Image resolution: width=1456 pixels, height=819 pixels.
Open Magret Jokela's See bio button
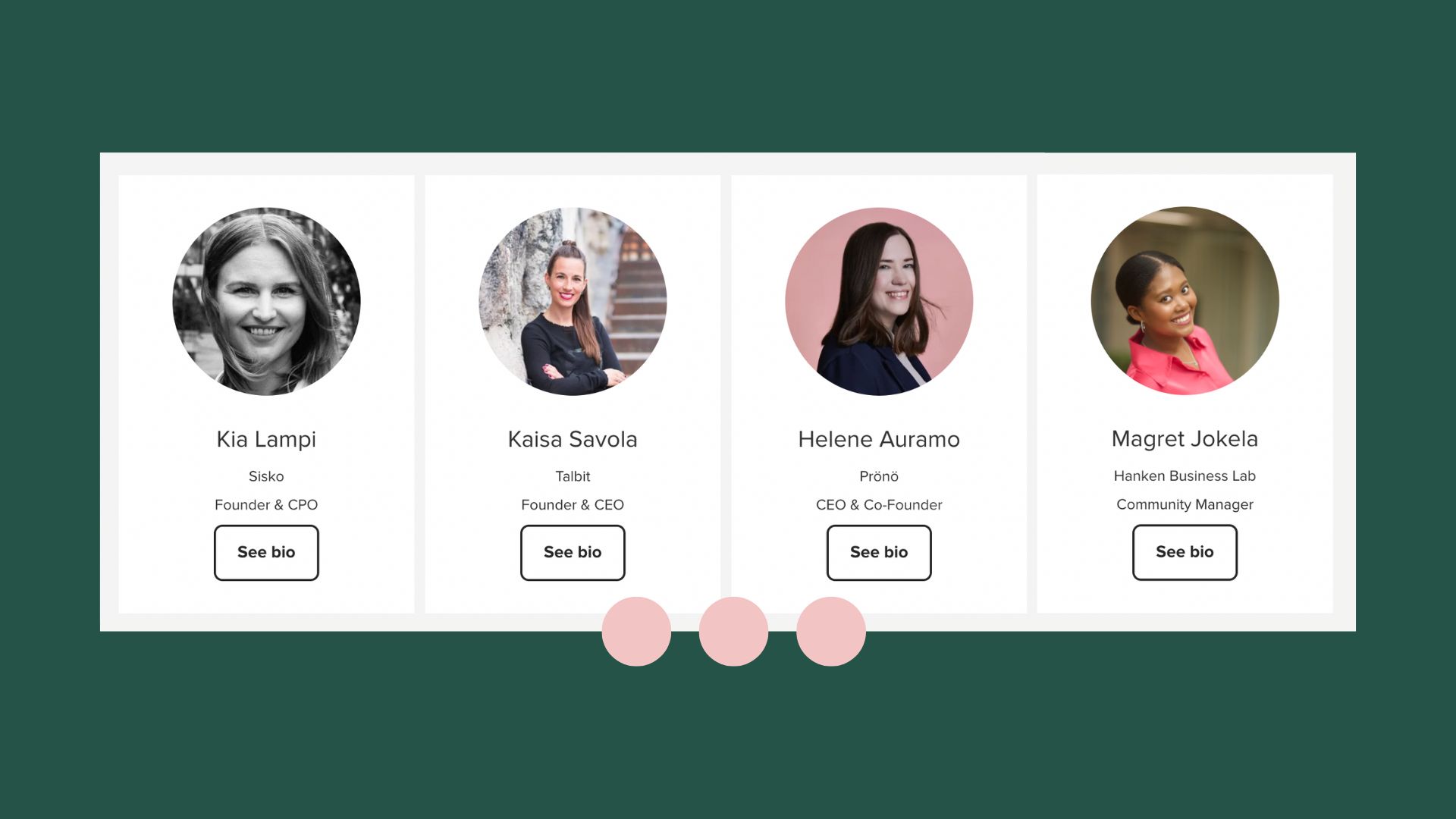point(1185,552)
